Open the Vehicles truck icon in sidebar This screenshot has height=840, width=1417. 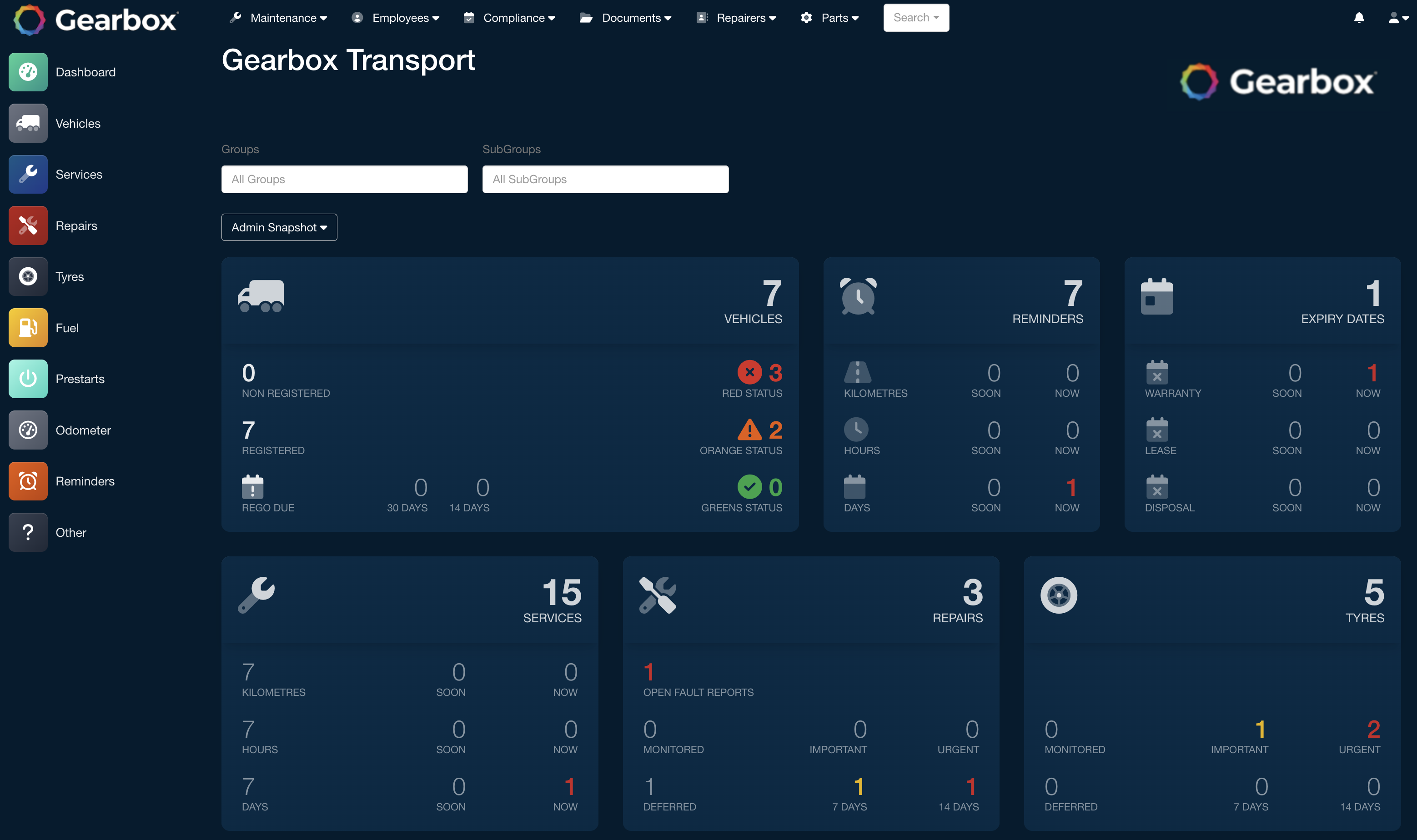coord(28,123)
